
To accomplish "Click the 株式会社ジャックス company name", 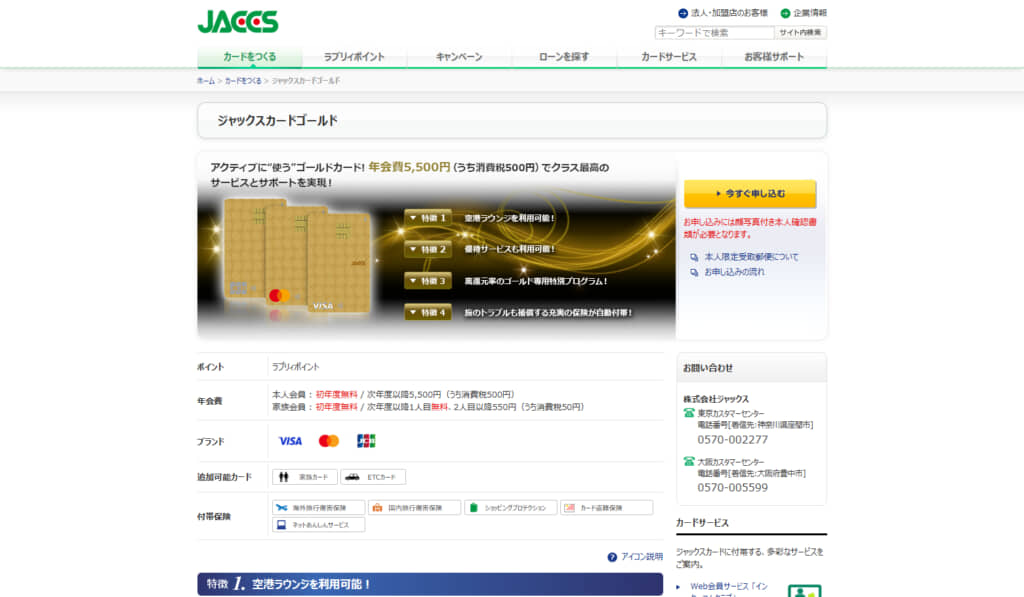I will click(x=716, y=399).
